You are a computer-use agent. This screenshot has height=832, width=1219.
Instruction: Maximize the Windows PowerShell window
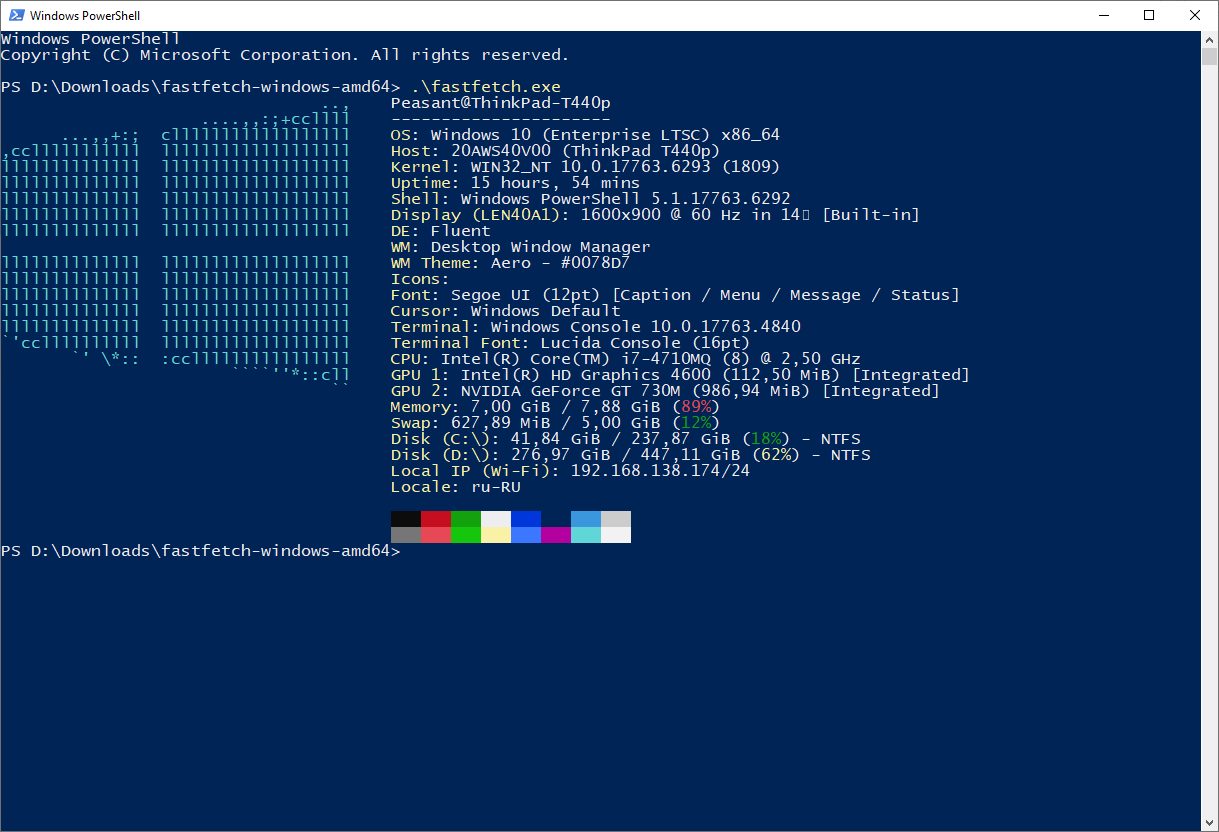click(1149, 15)
